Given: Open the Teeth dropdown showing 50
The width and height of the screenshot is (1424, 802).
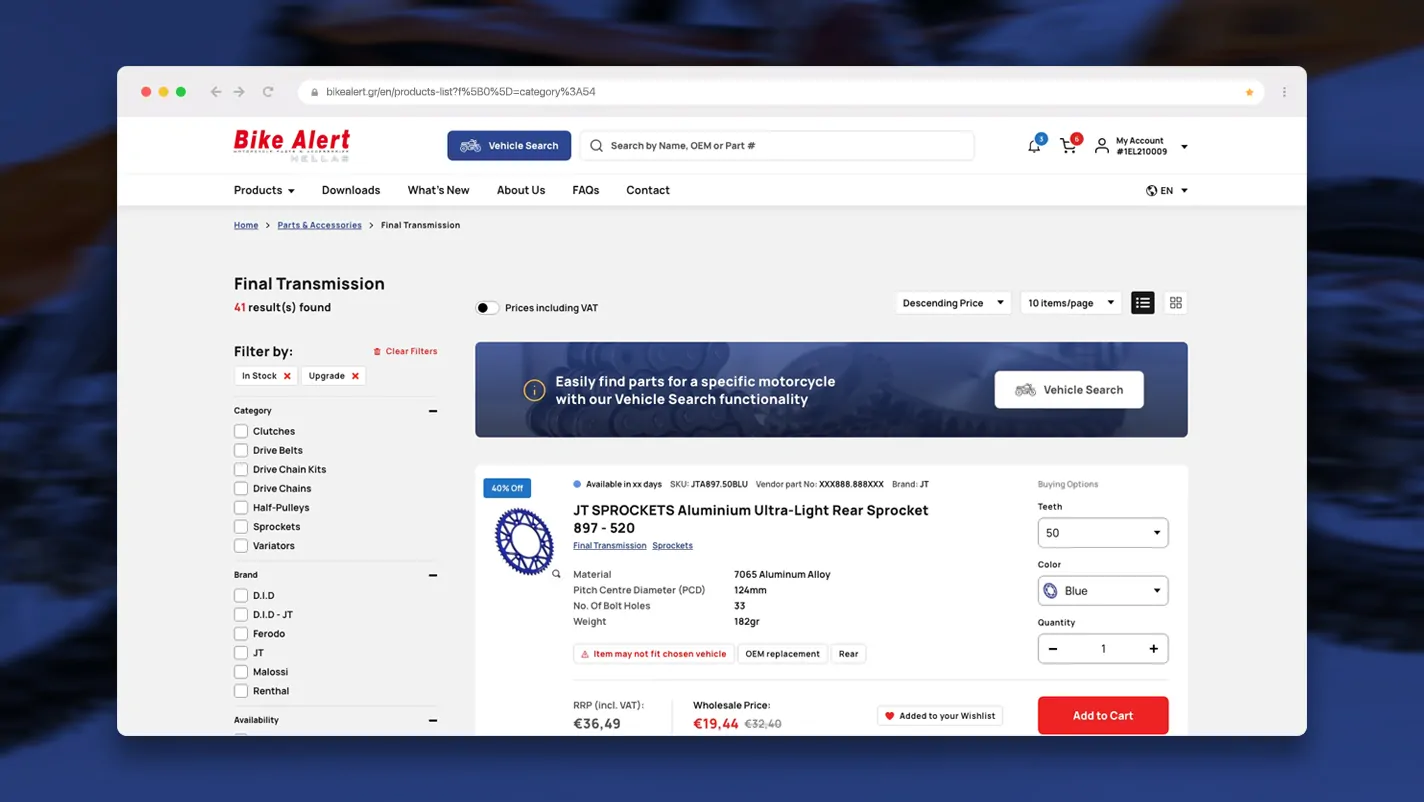Looking at the screenshot, I should 1103,533.
